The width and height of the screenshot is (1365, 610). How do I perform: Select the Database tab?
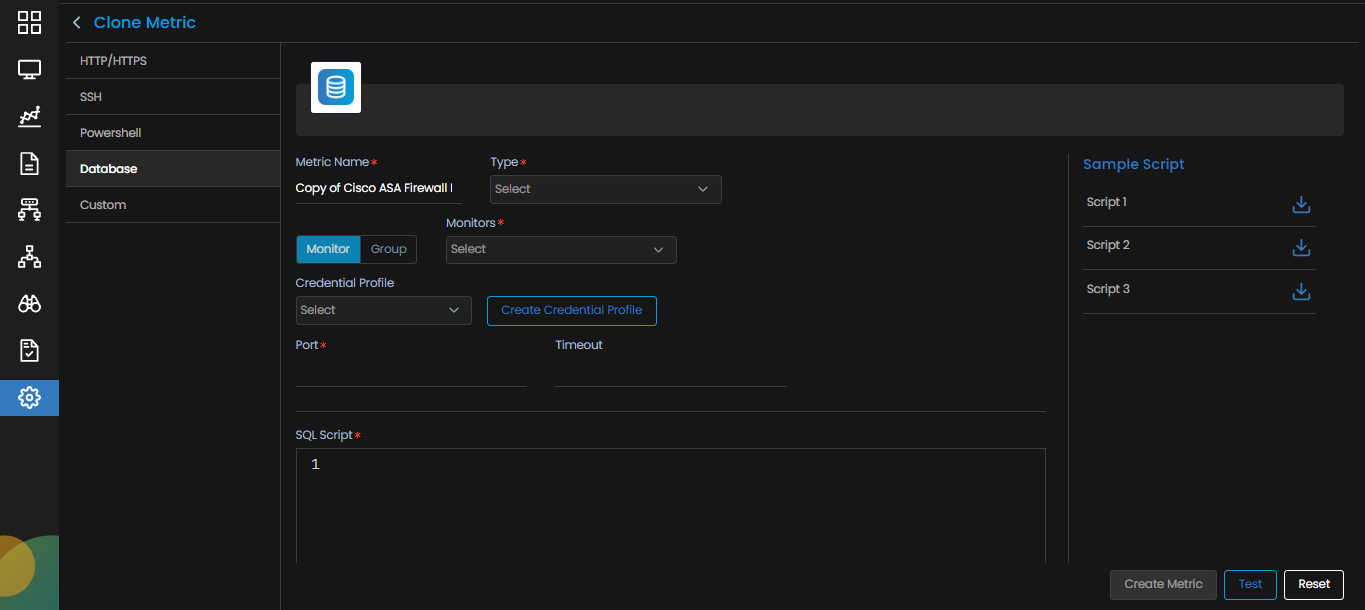point(173,169)
